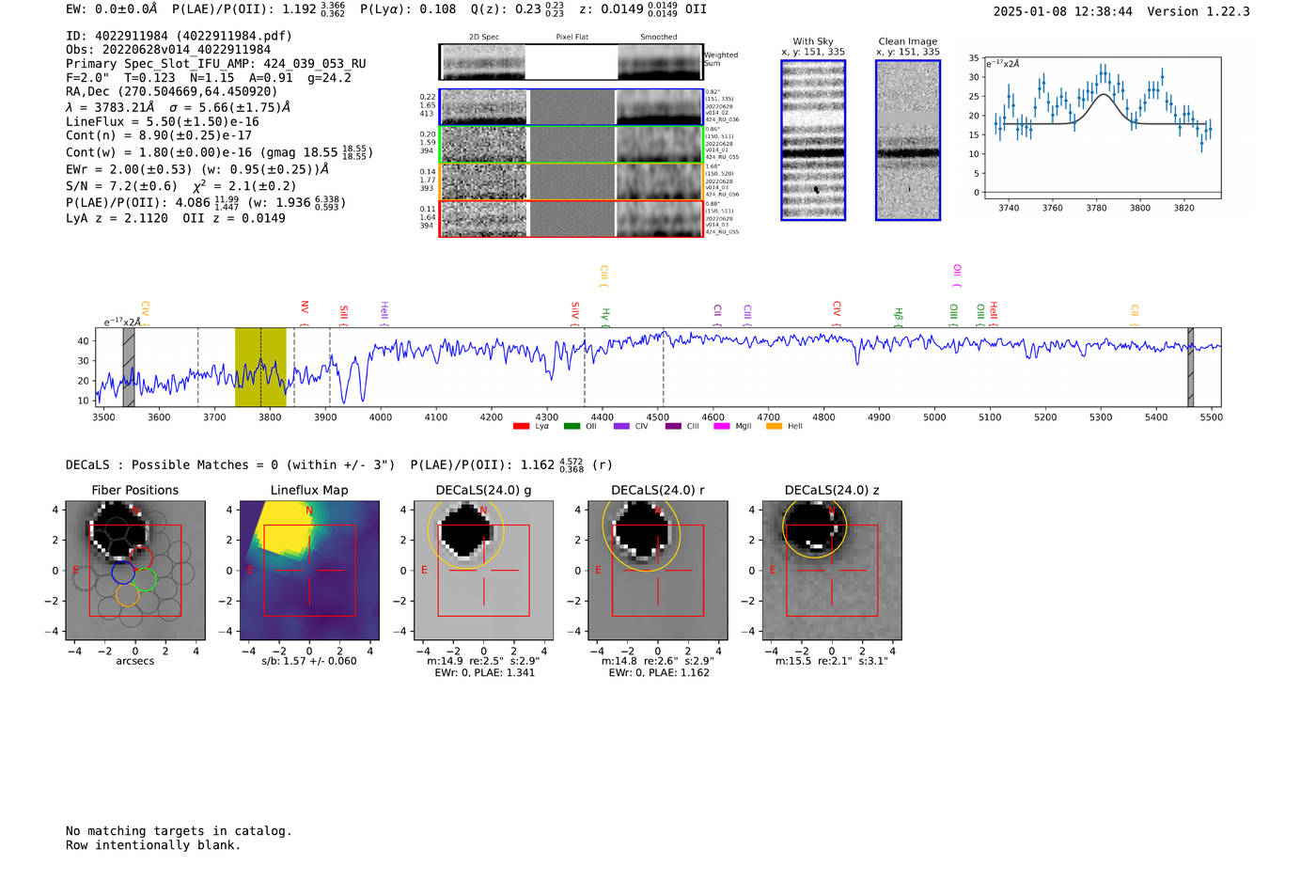1316x896 pixels.
Task: Click the EWr: 0, PLAE: 1.341 caption
Action: tap(484, 672)
